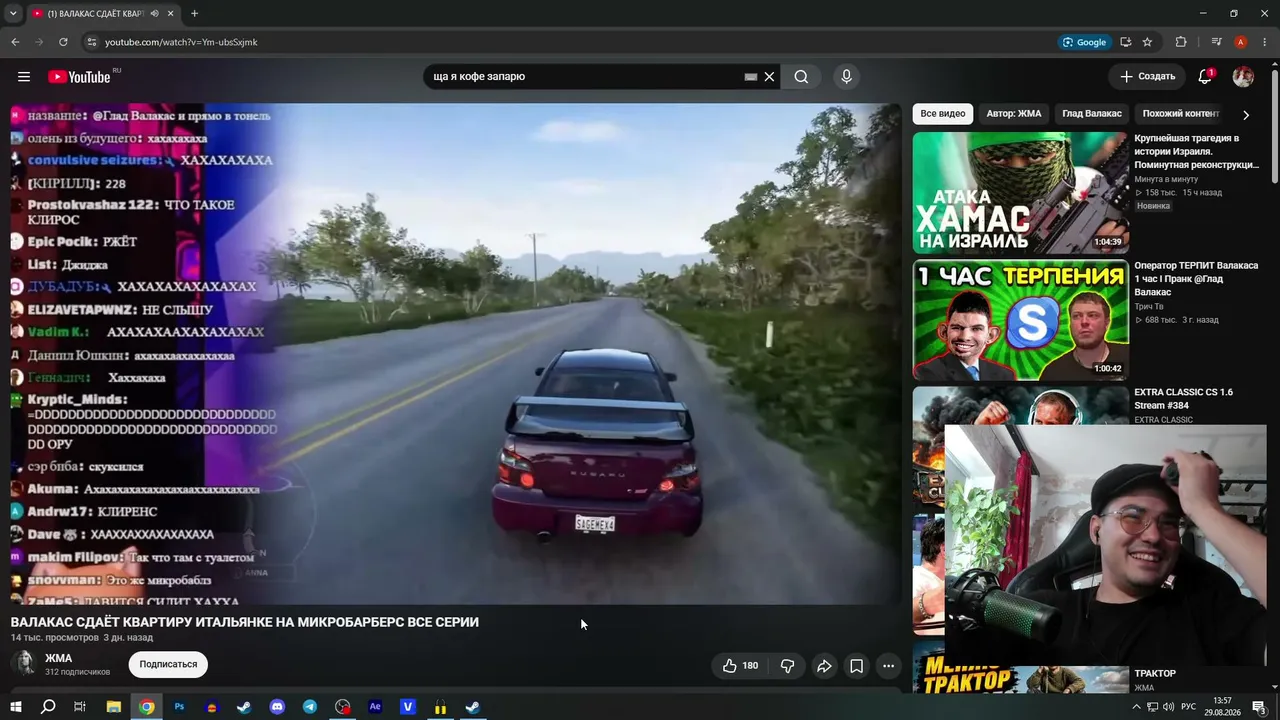Click the Создать button
Screen dimensions: 1280x720
point(1147,77)
